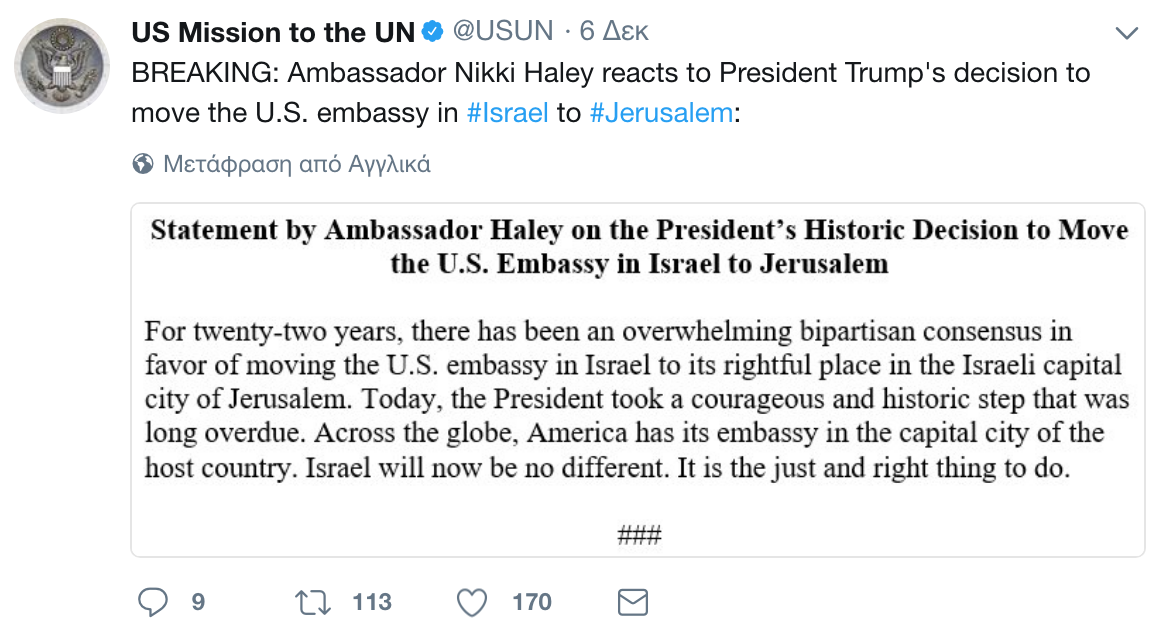Click the retweet count 113
This screenshot has height=634, width=1162.
372,602
